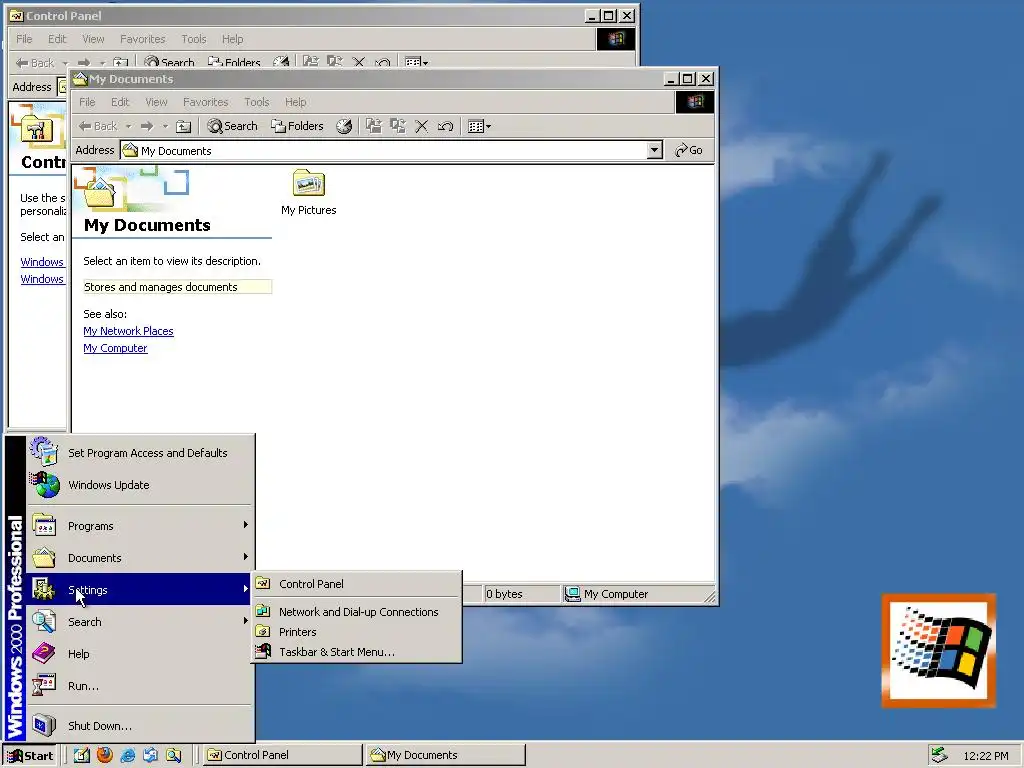Click the Up folder icon in My Documents toolbar

click(x=184, y=126)
